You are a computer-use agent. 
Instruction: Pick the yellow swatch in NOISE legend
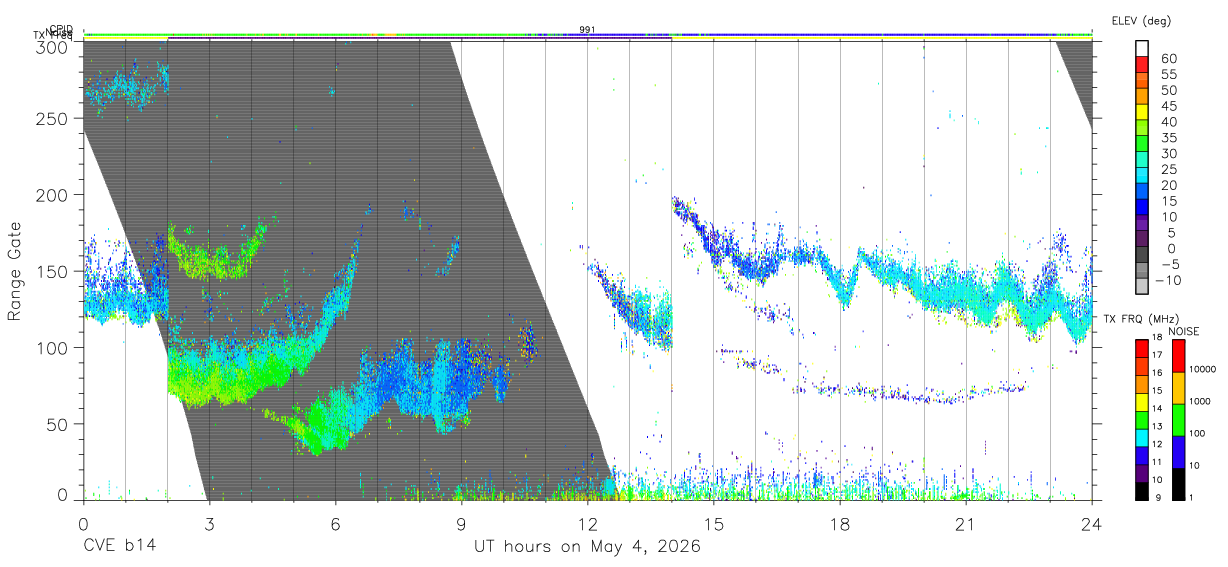tap(1177, 388)
